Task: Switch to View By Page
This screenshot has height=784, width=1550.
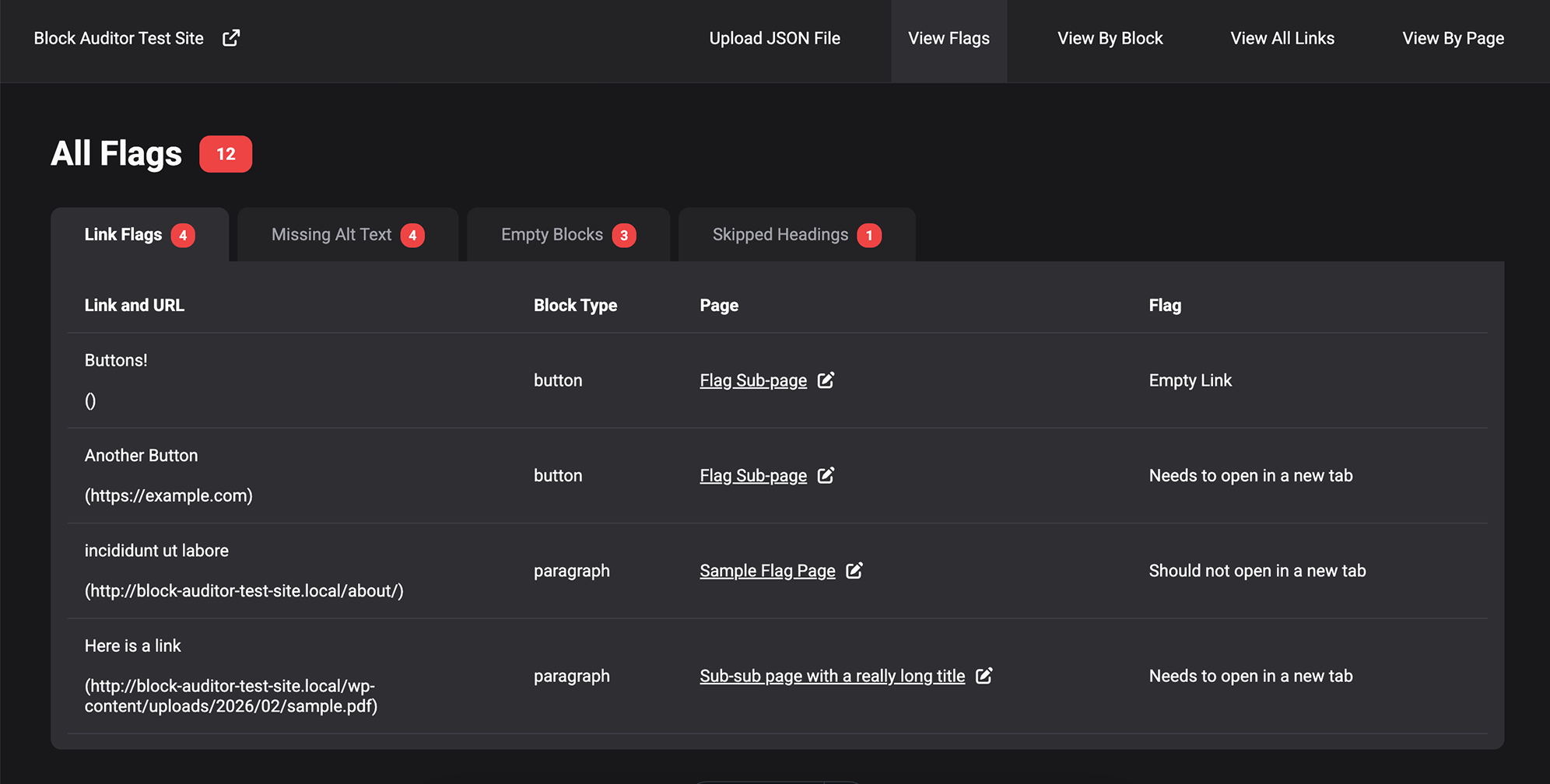Action: pyautogui.click(x=1453, y=39)
